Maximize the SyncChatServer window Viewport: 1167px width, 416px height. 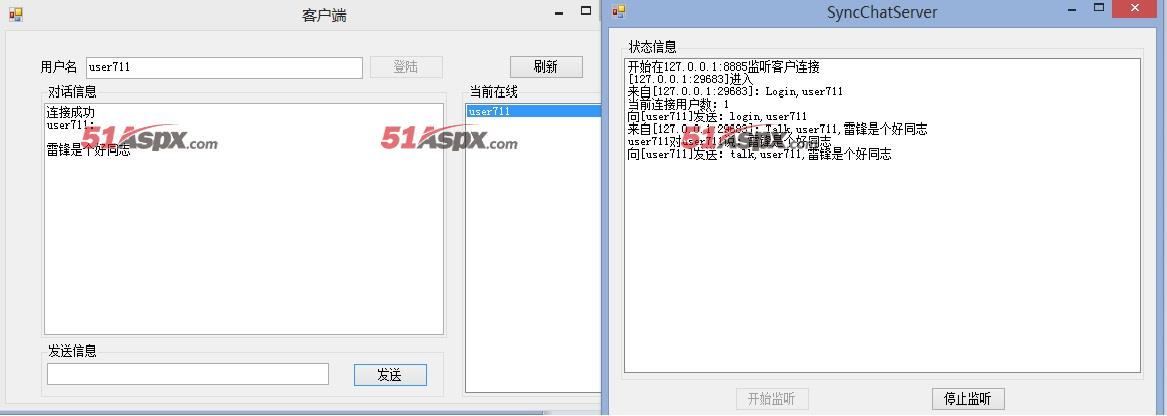point(1099,8)
